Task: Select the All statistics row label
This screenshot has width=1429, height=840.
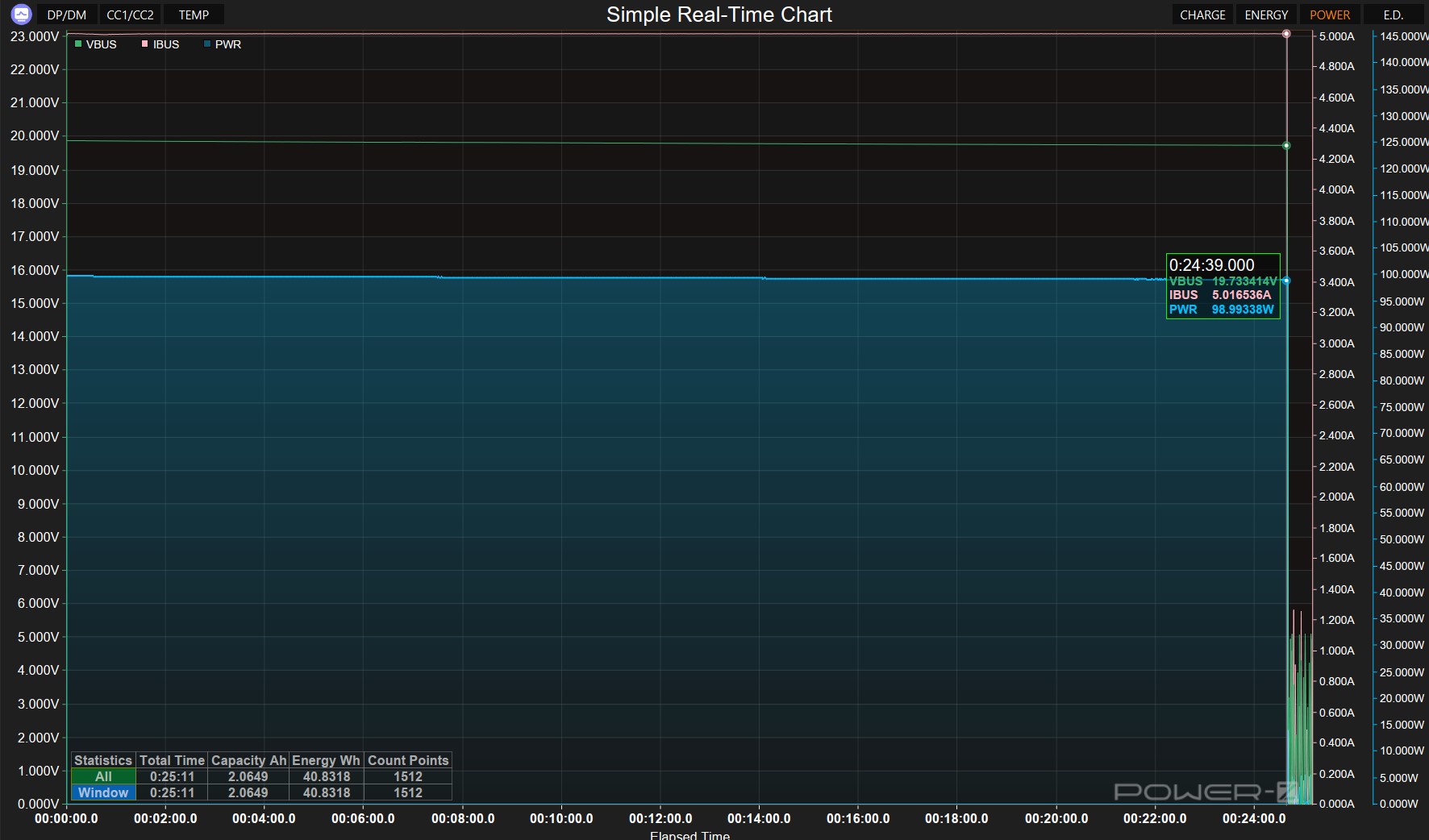Action: click(x=103, y=776)
